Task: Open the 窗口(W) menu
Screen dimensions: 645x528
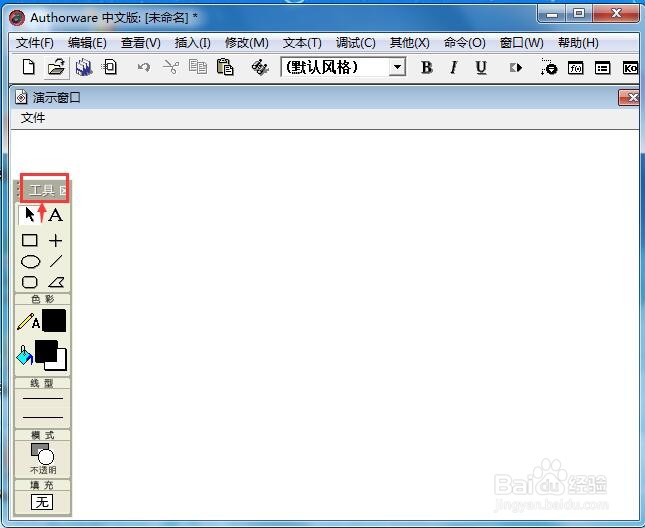Action: [521, 43]
